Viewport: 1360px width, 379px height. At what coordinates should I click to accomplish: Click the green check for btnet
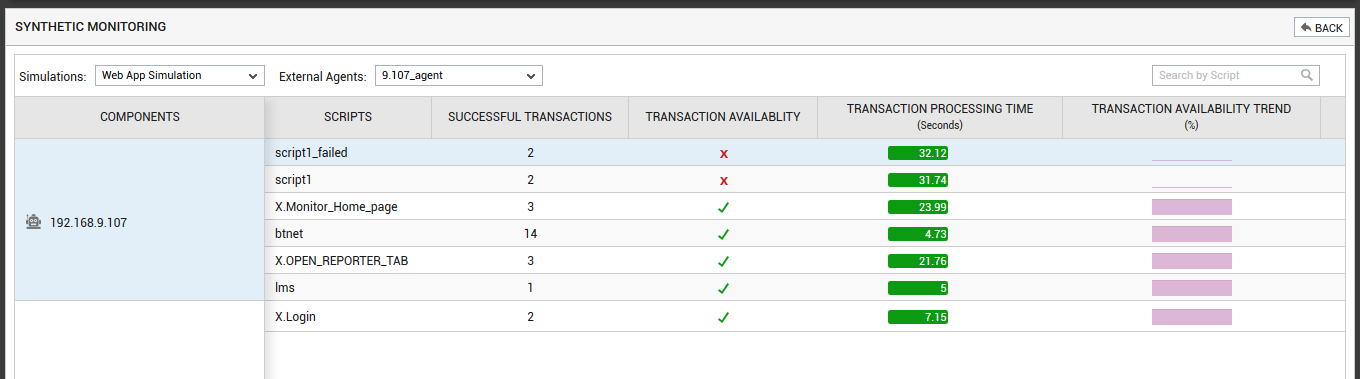coord(724,234)
